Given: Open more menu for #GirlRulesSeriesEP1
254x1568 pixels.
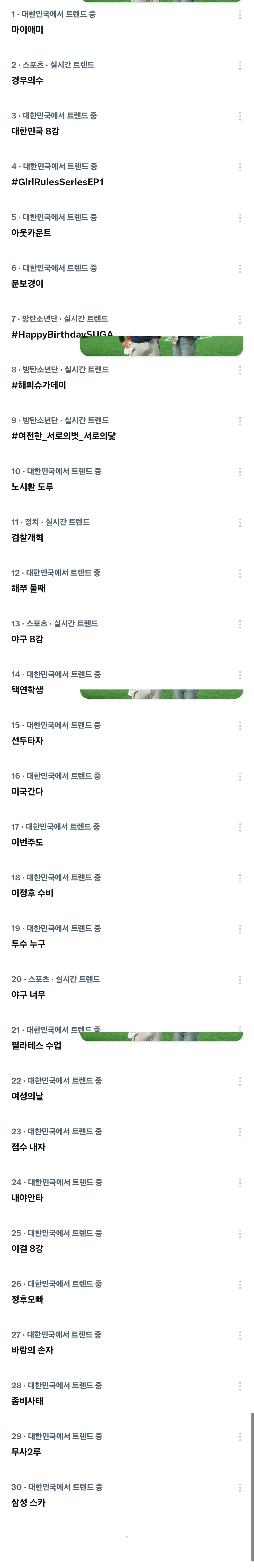Looking at the screenshot, I should coord(240,167).
